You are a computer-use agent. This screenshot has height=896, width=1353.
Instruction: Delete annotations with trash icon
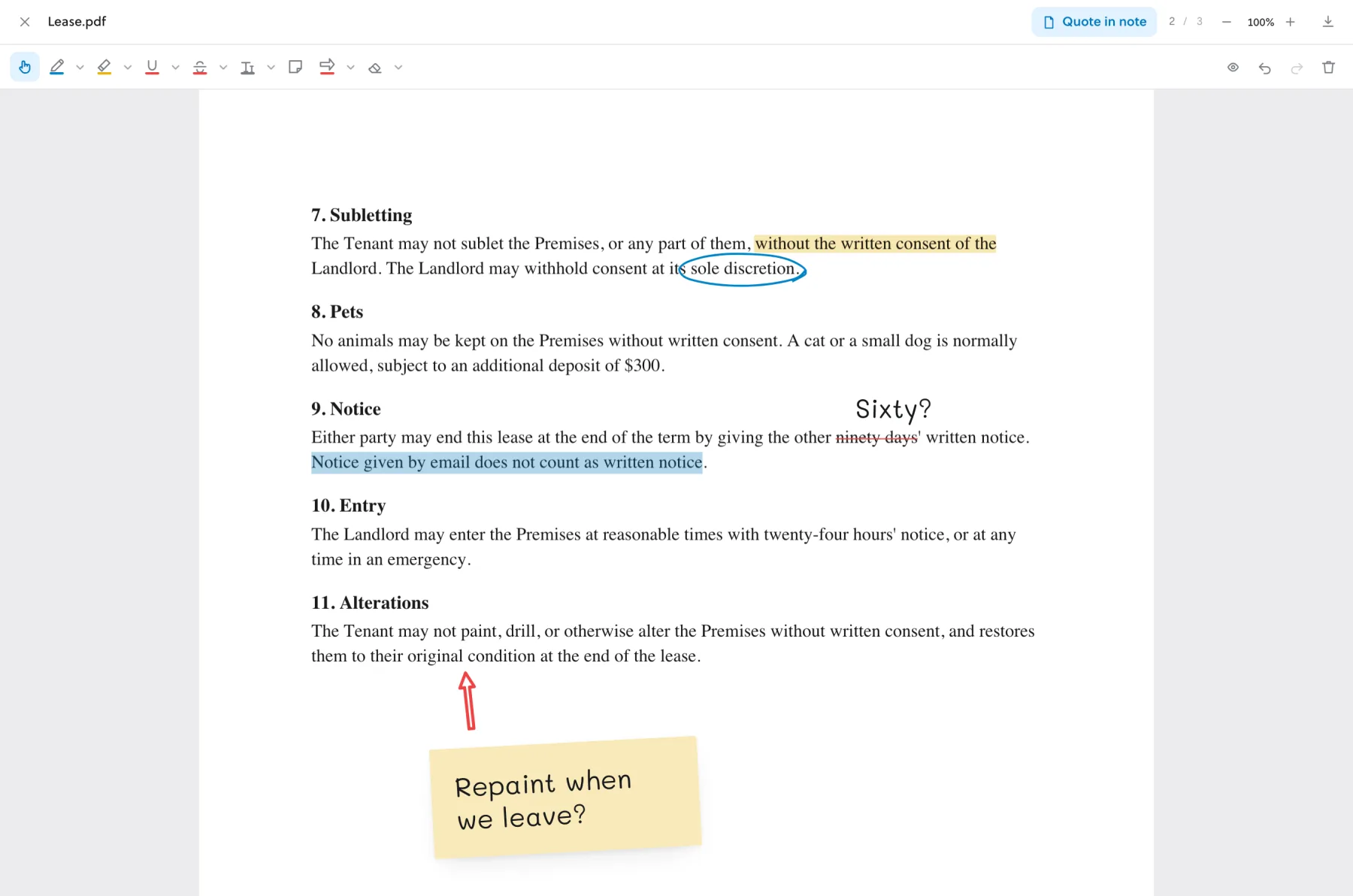(1328, 68)
